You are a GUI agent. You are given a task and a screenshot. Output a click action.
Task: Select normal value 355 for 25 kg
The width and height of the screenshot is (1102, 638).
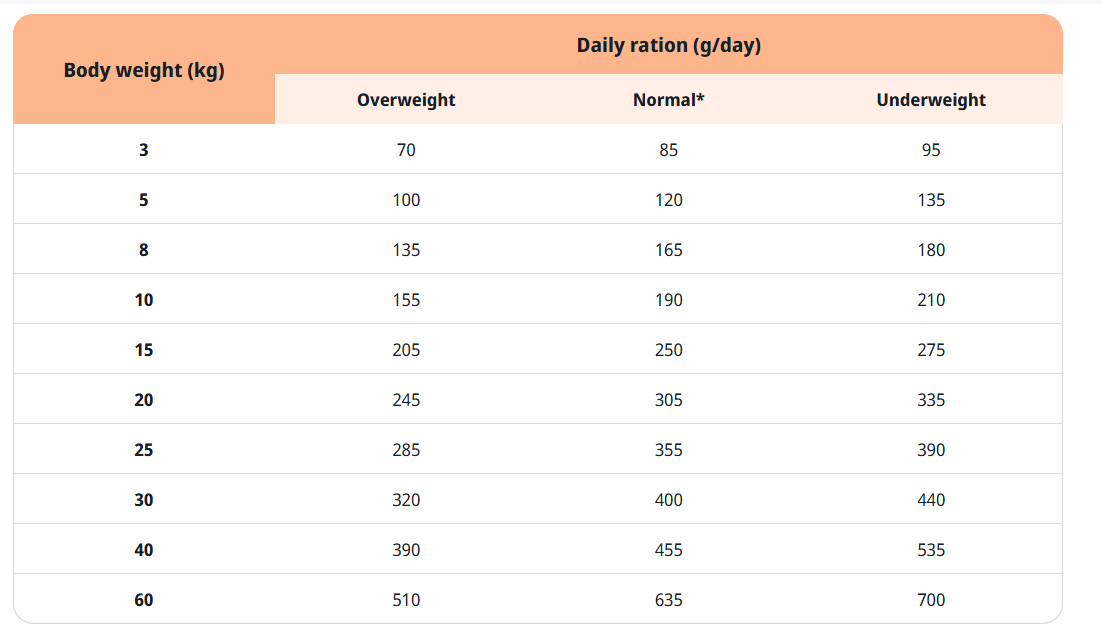coord(668,450)
